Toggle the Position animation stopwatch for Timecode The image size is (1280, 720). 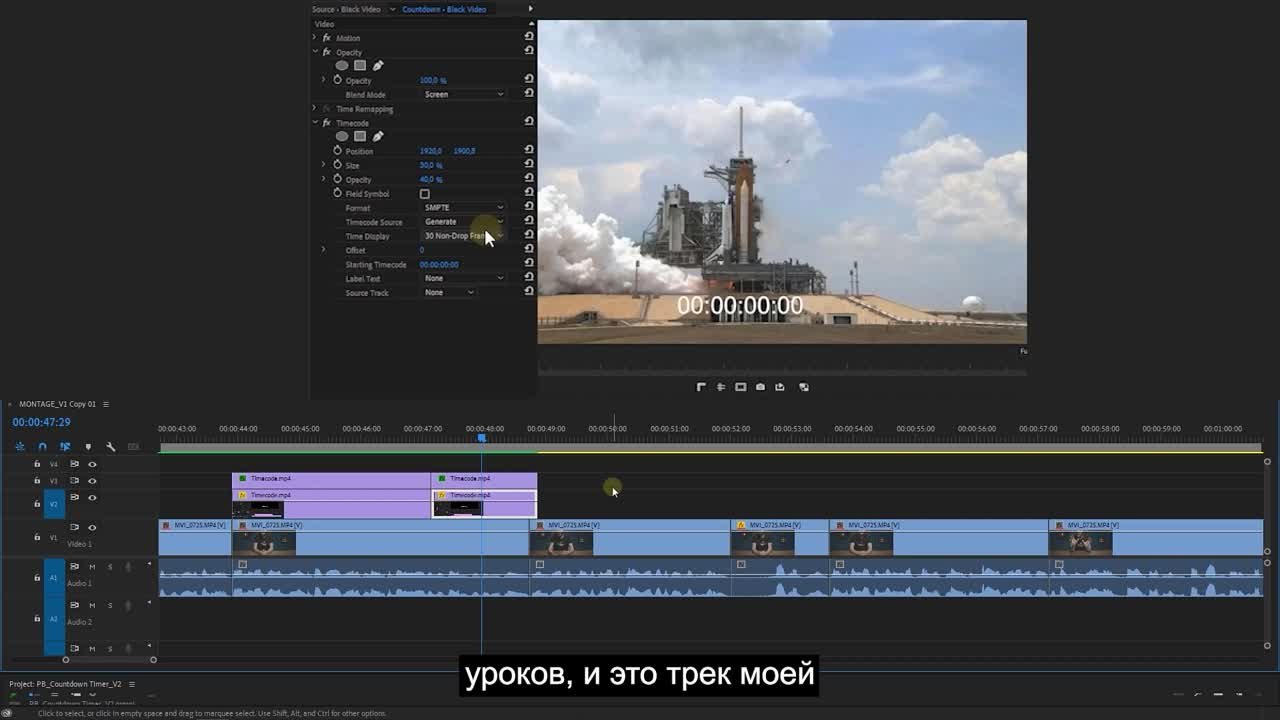336,150
